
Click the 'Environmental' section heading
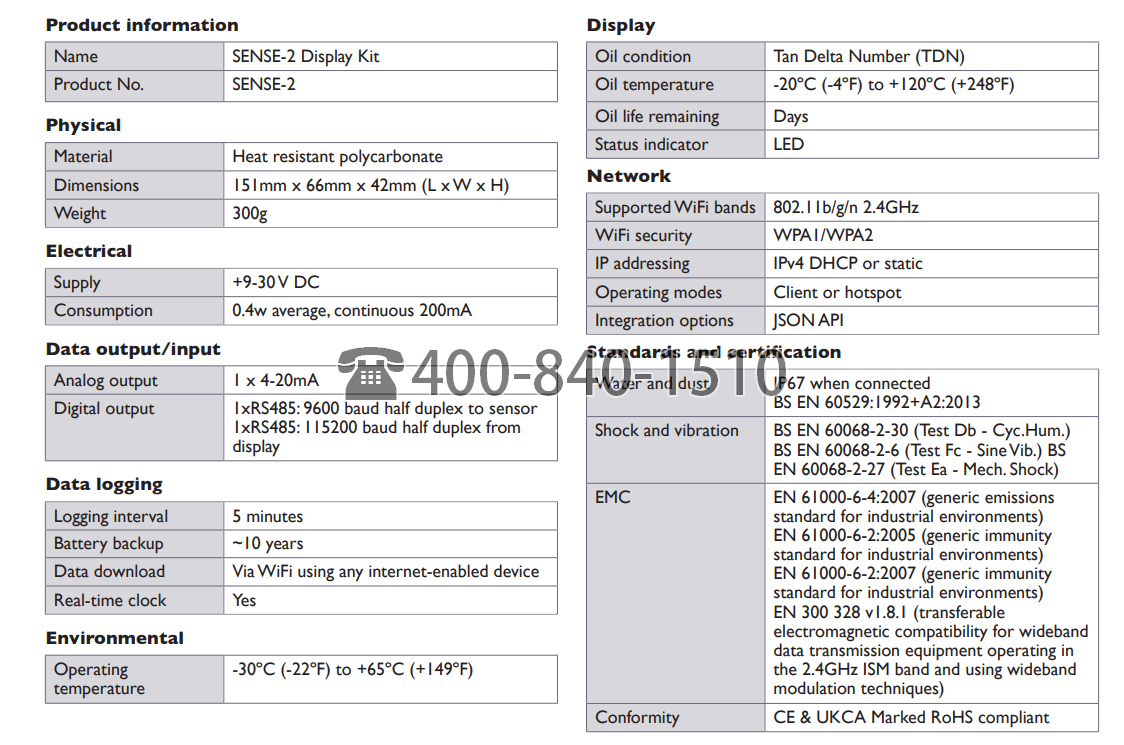[115, 638]
